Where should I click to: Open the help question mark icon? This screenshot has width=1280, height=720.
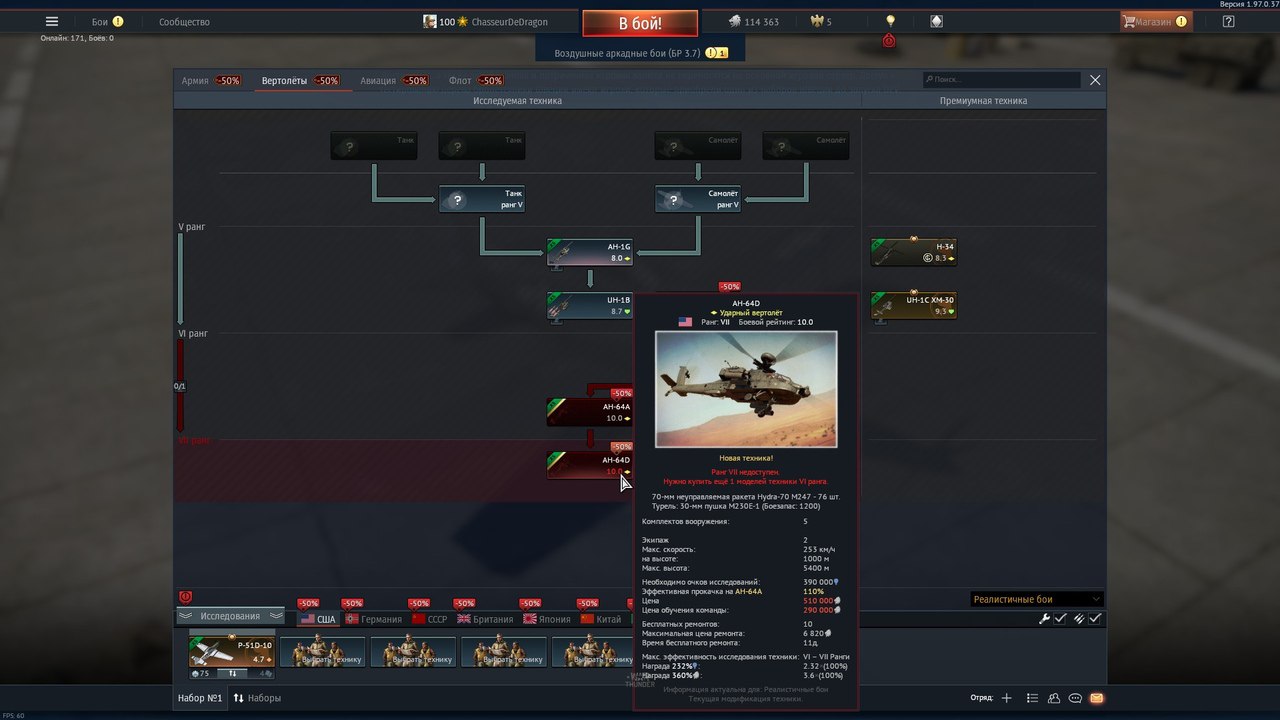pyautogui.click(x=1228, y=21)
